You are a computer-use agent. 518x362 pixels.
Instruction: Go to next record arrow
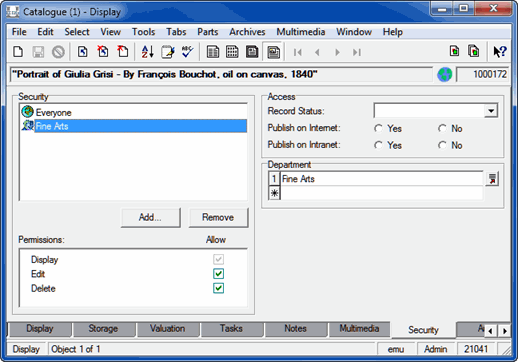pos(337,52)
